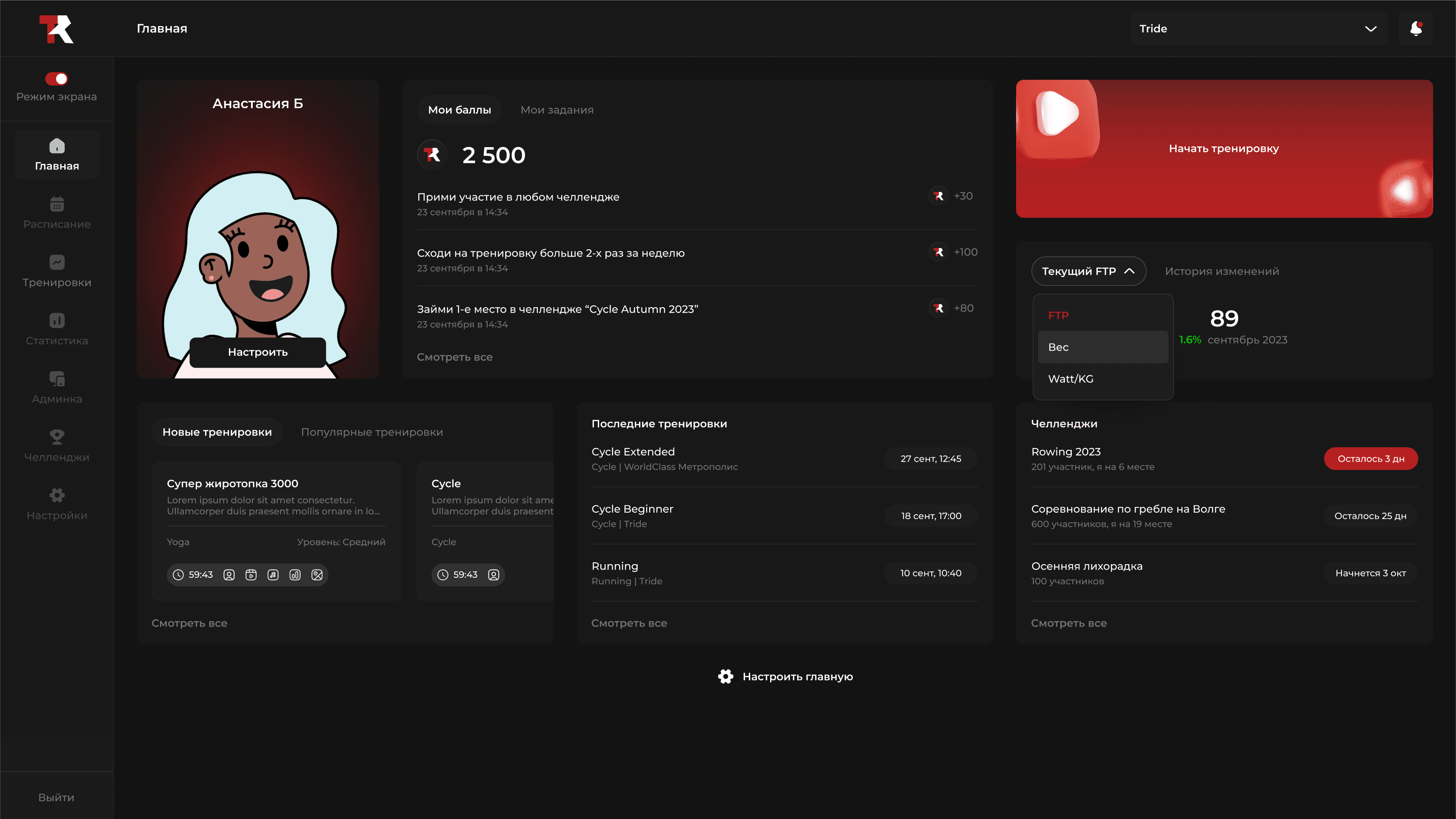Screen dimensions: 1456x819
Task: Click Настроить button on avatar card
Action: (257, 352)
